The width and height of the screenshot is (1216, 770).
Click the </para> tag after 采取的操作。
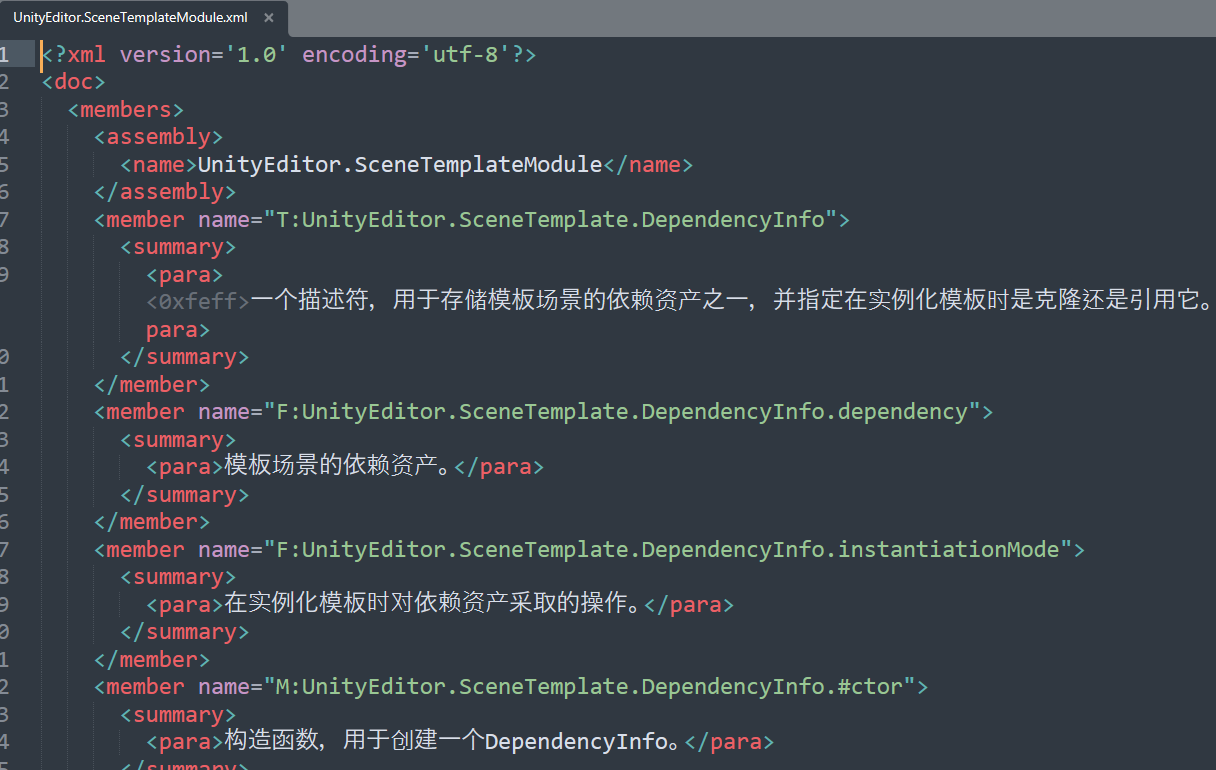[689, 604]
